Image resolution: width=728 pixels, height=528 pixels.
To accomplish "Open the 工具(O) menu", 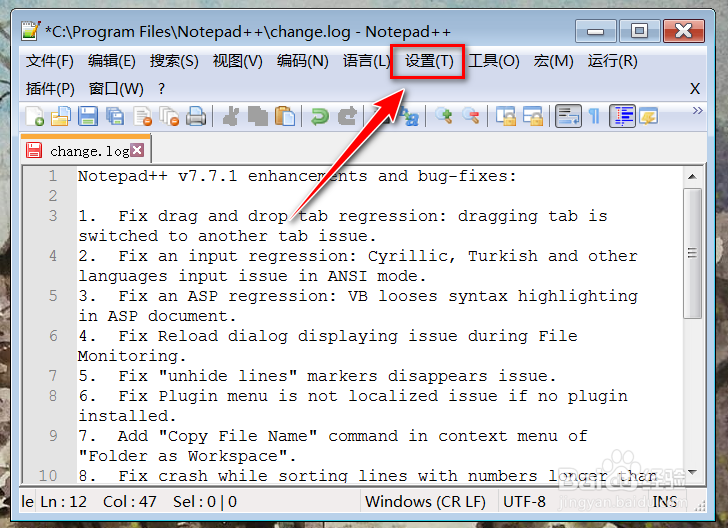I will click(x=494, y=61).
